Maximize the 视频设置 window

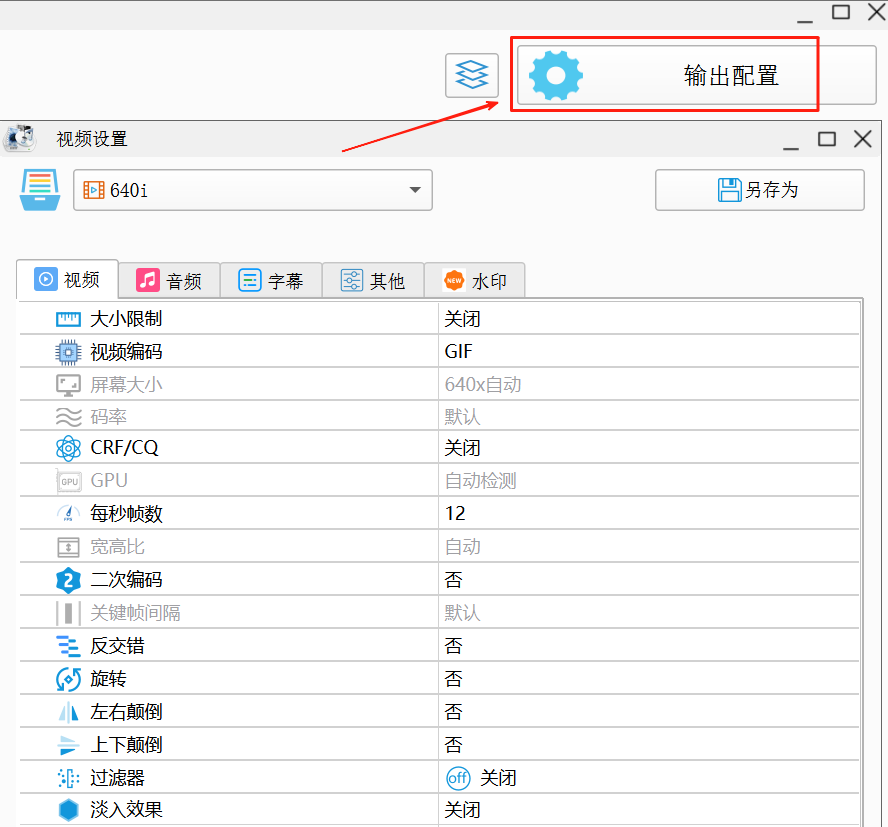(827, 139)
